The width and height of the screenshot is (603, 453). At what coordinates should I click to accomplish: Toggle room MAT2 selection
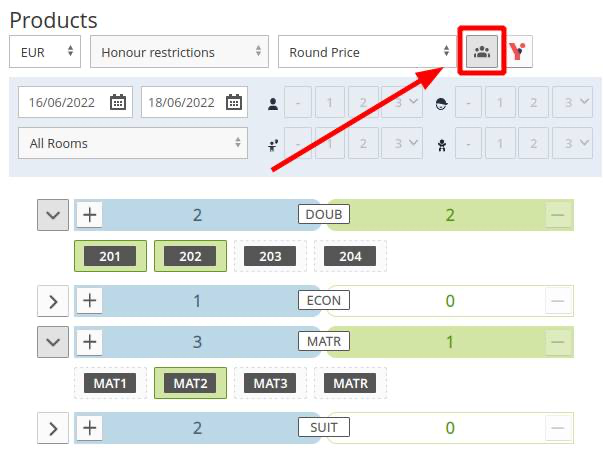[190, 383]
